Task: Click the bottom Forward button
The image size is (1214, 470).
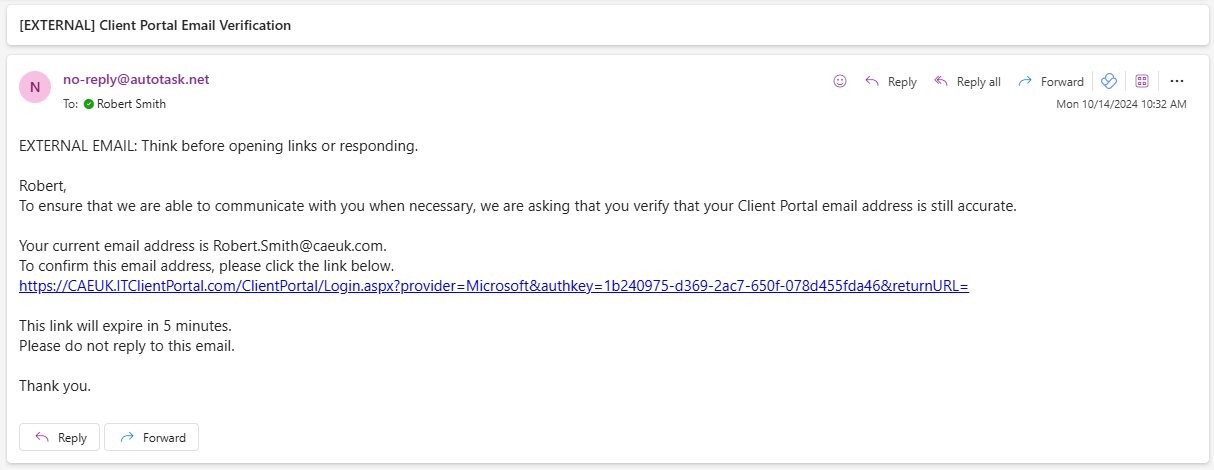Action: pyautogui.click(x=152, y=437)
